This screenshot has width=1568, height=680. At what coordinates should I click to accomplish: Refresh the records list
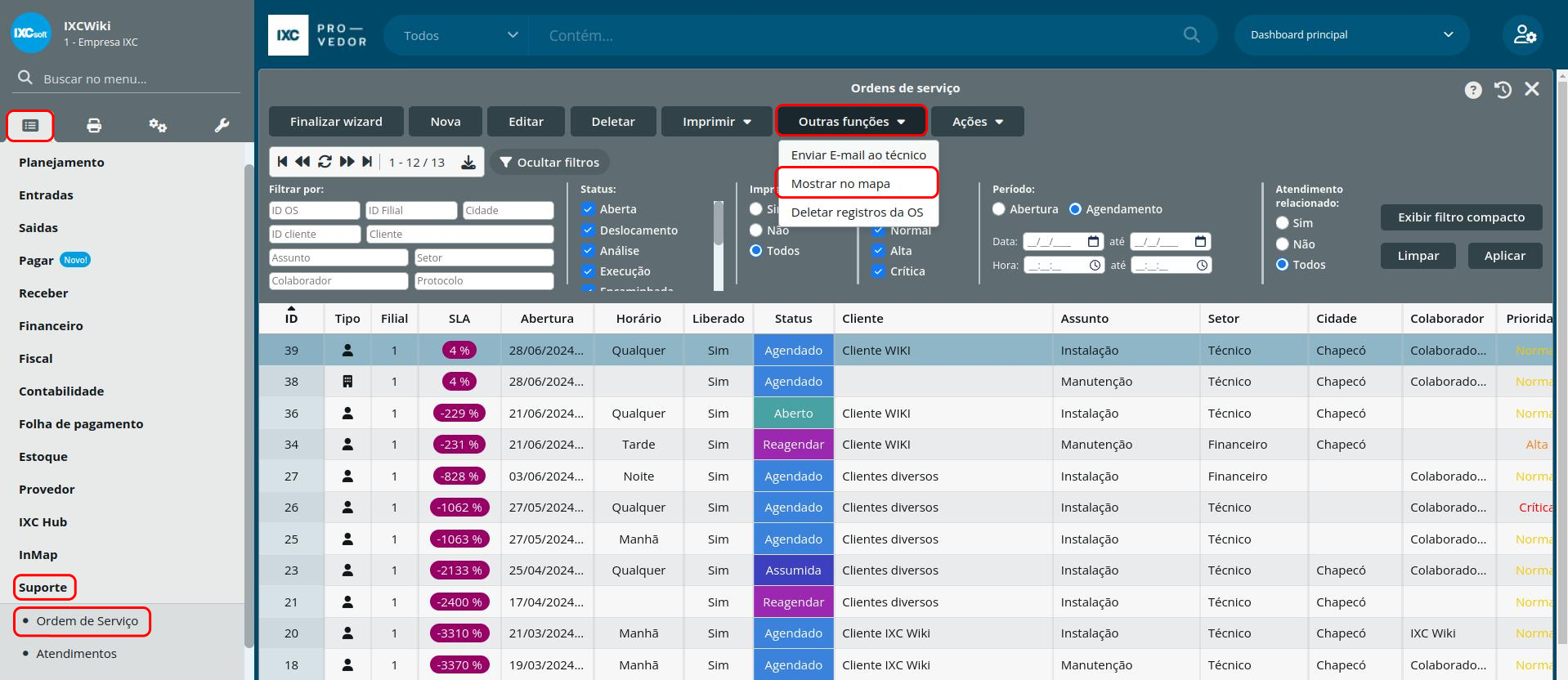[x=325, y=162]
